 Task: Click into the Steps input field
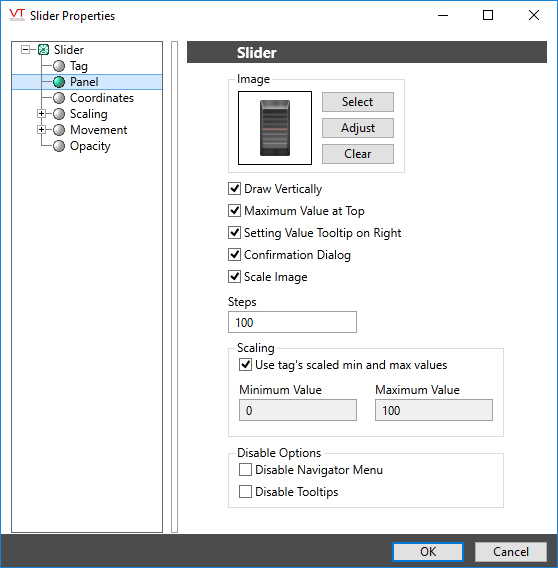tap(292, 322)
